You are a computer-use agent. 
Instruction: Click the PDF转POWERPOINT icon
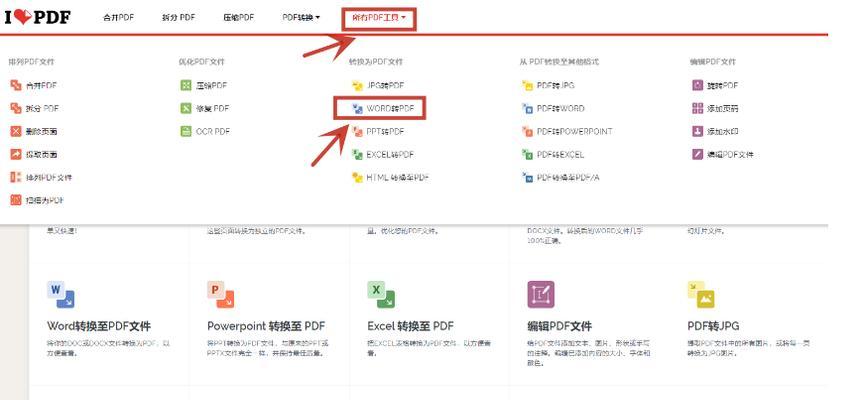(x=527, y=131)
